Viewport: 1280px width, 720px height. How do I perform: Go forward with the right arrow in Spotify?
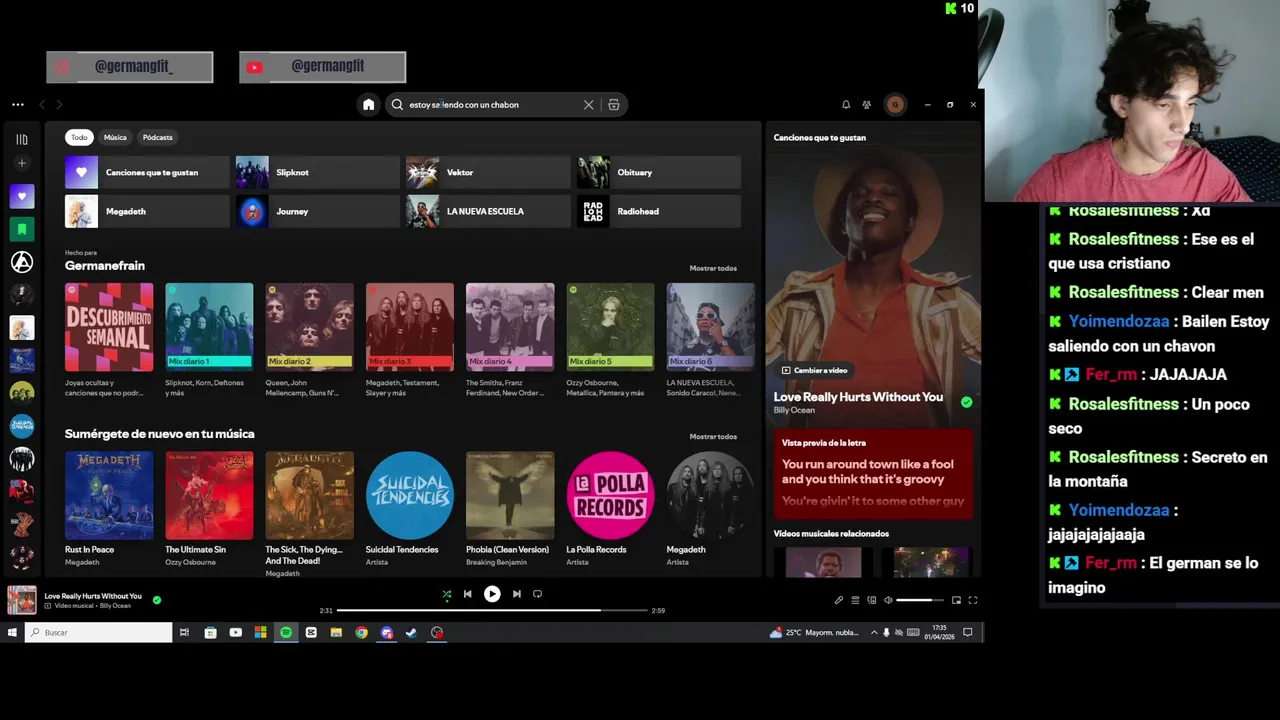59,104
